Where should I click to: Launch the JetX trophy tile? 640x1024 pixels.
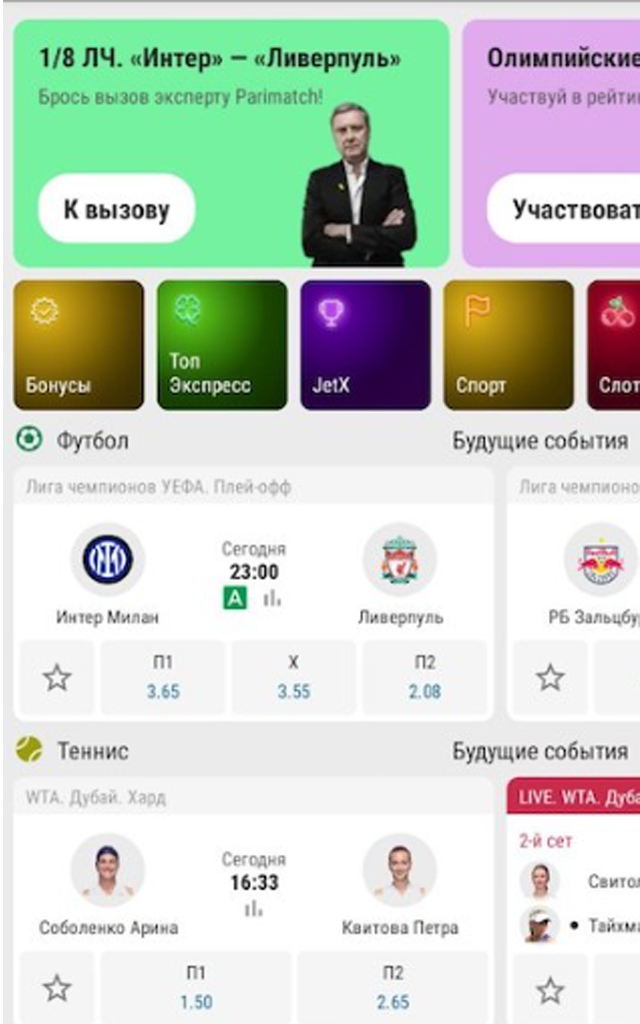[x=365, y=345]
